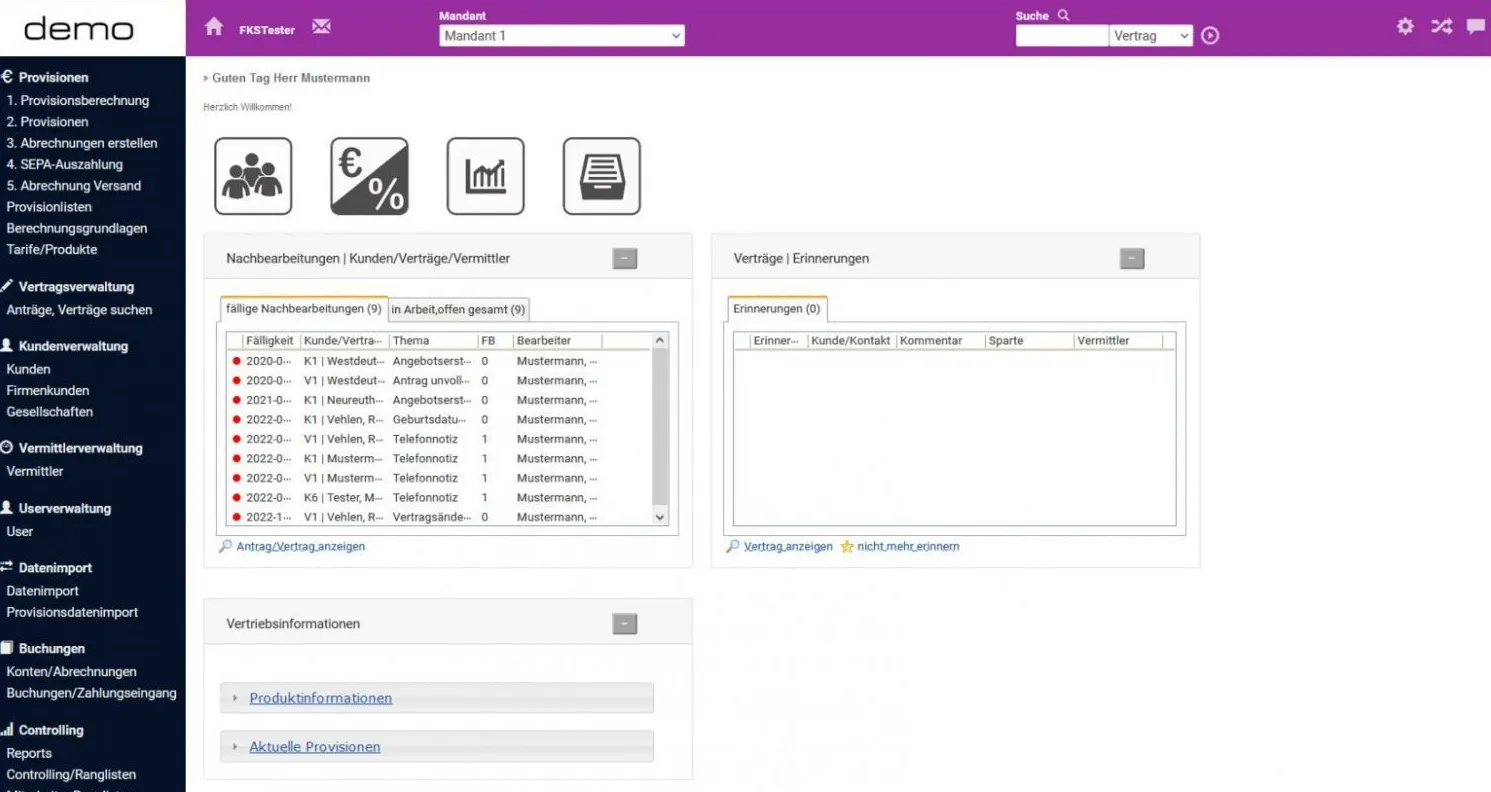The width and height of the screenshot is (1491, 792).
Task: Switch to the in Arbeit, offen gesamt tab
Action: 458,310
